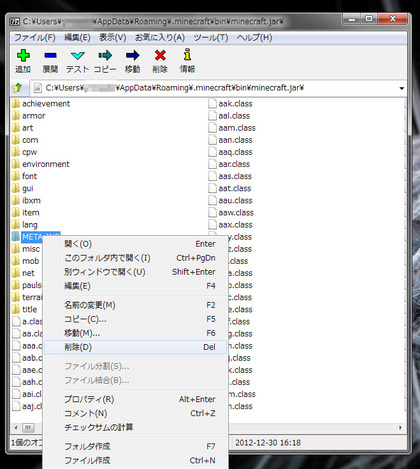The image size is (420, 469).
Task: Open the 編集(E) menu in menu bar
Action: (x=77, y=37)
